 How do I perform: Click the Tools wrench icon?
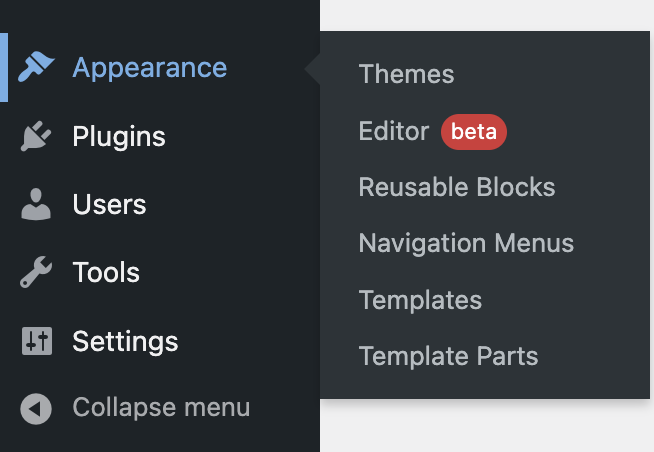coord(36,273)
